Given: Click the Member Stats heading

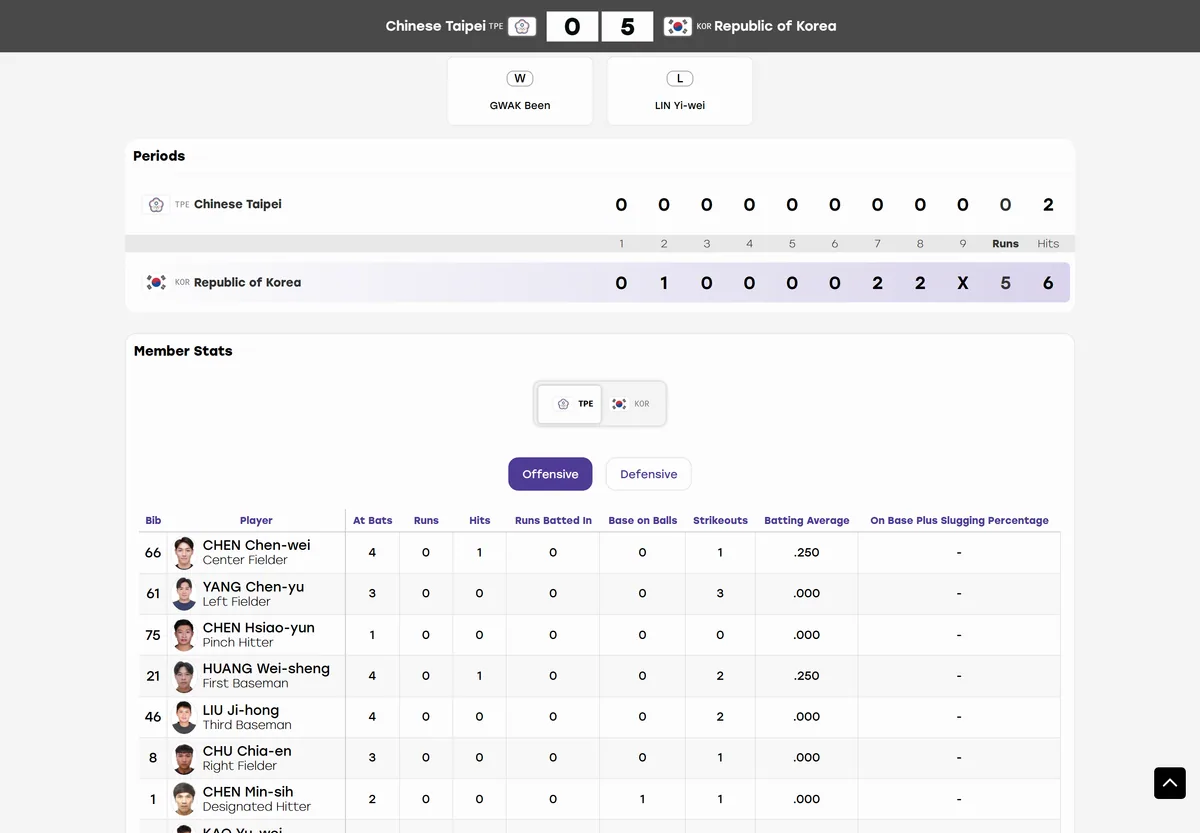Looking at the screenshot, I should point(183,351).
